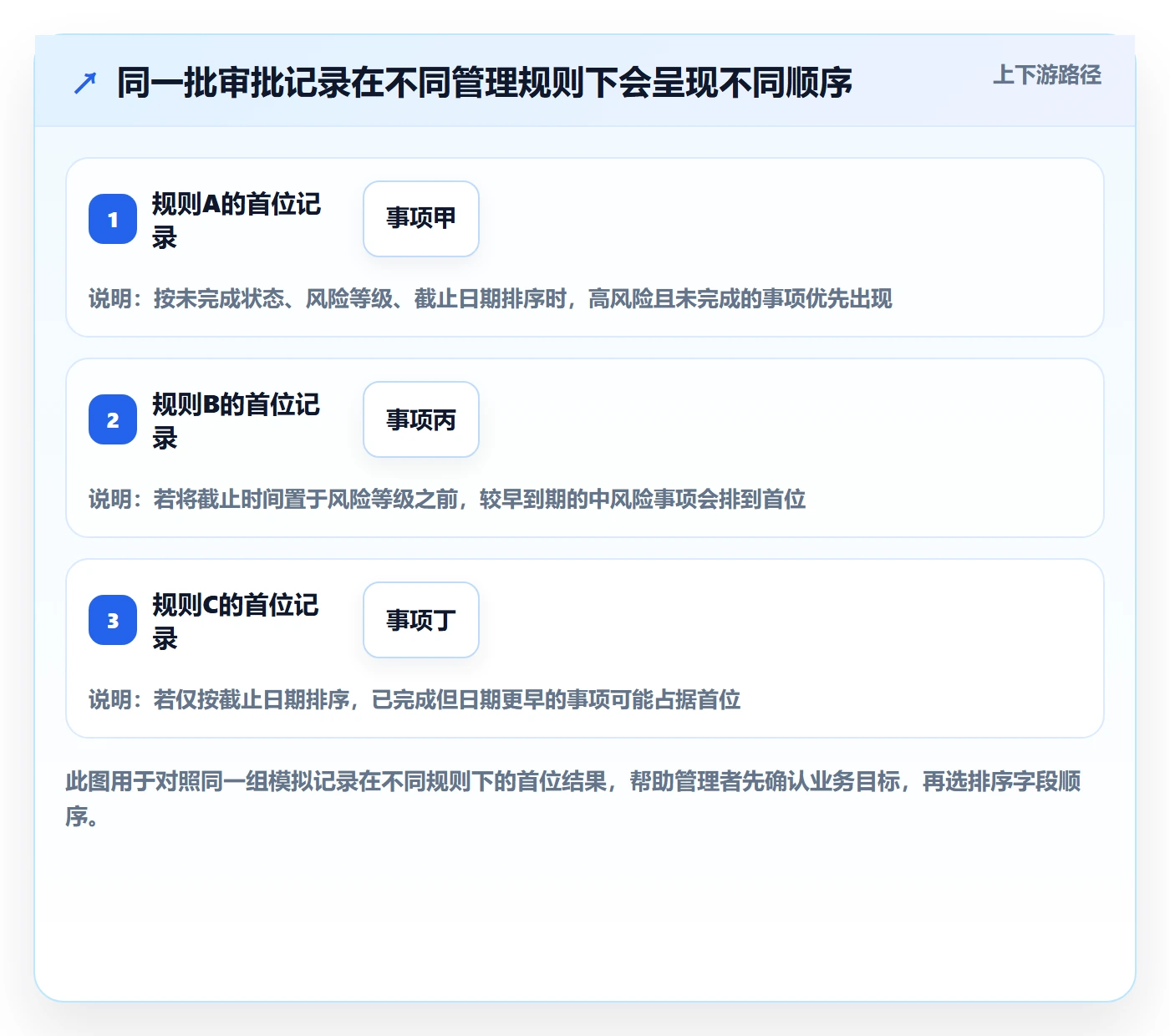Click the explanation starting 若将截止时间置于风险等级之前
Viewport: 1170px width, 1036px height.
(x=447, y=499)
